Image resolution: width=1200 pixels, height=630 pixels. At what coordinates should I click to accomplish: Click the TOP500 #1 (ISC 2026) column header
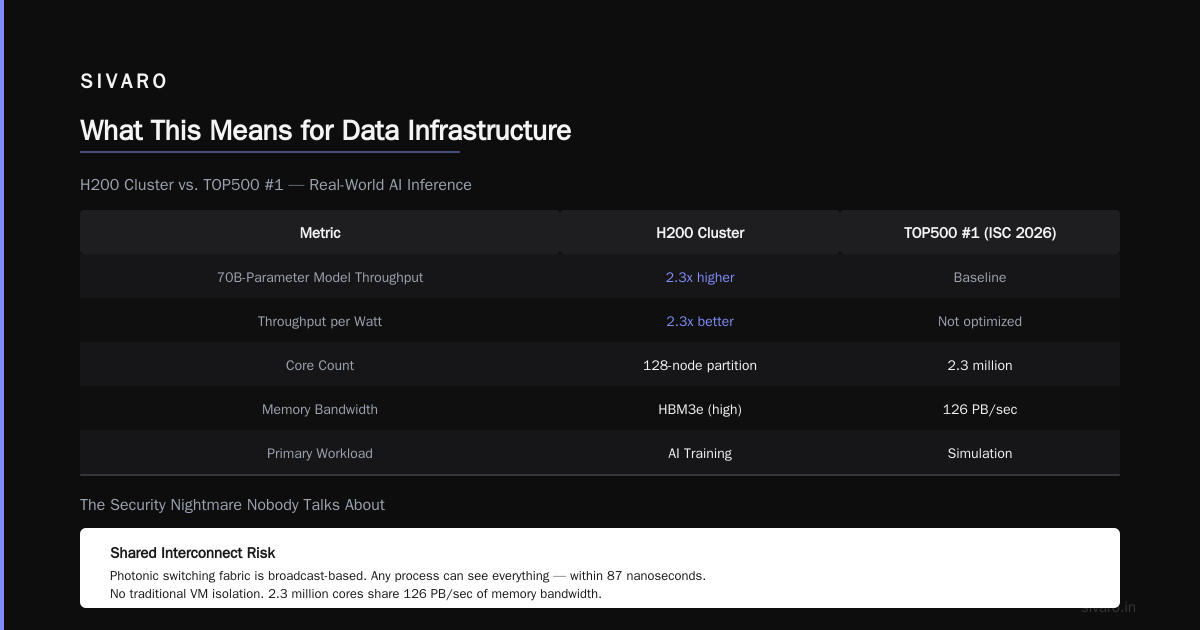(x=980, y=233)
